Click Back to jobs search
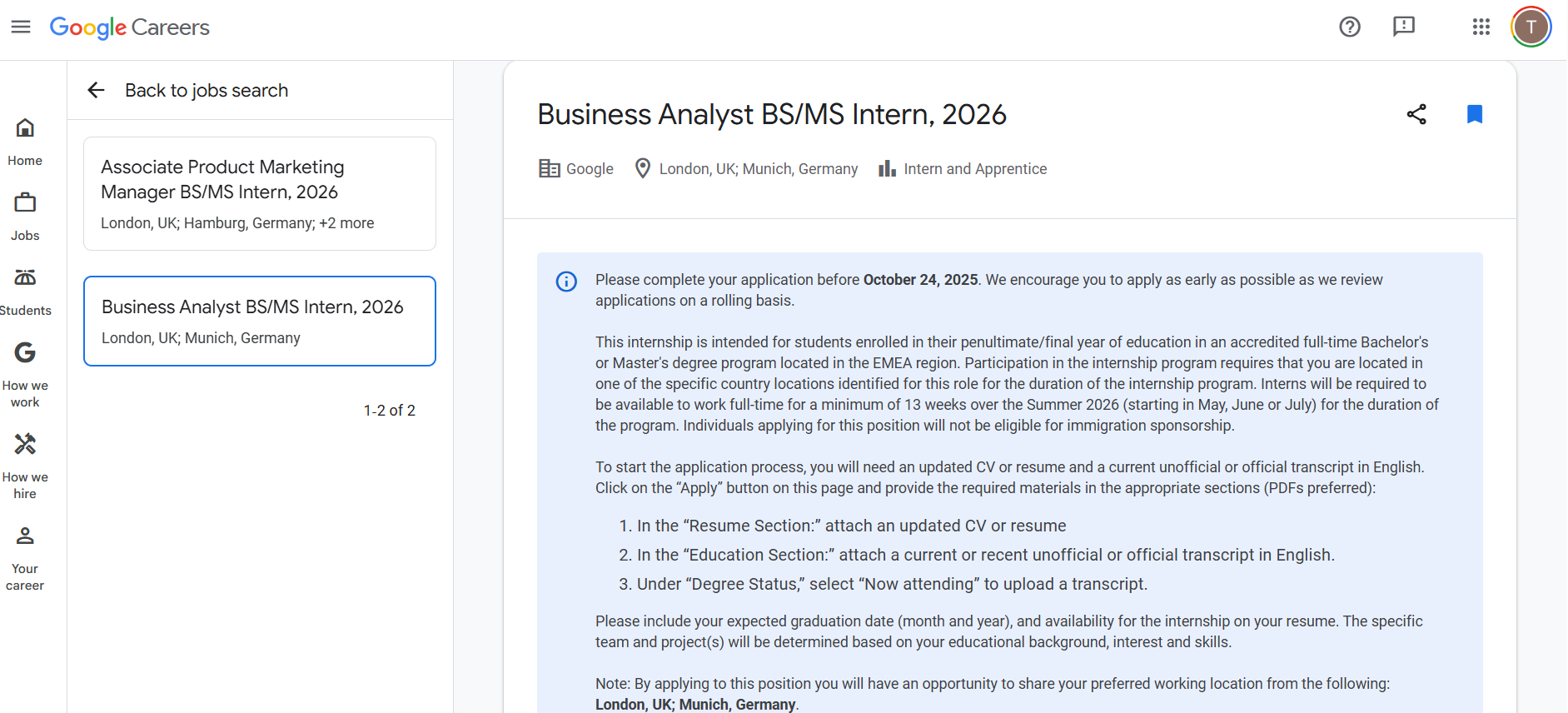1568x713 pixels. (x=207, y=90)
